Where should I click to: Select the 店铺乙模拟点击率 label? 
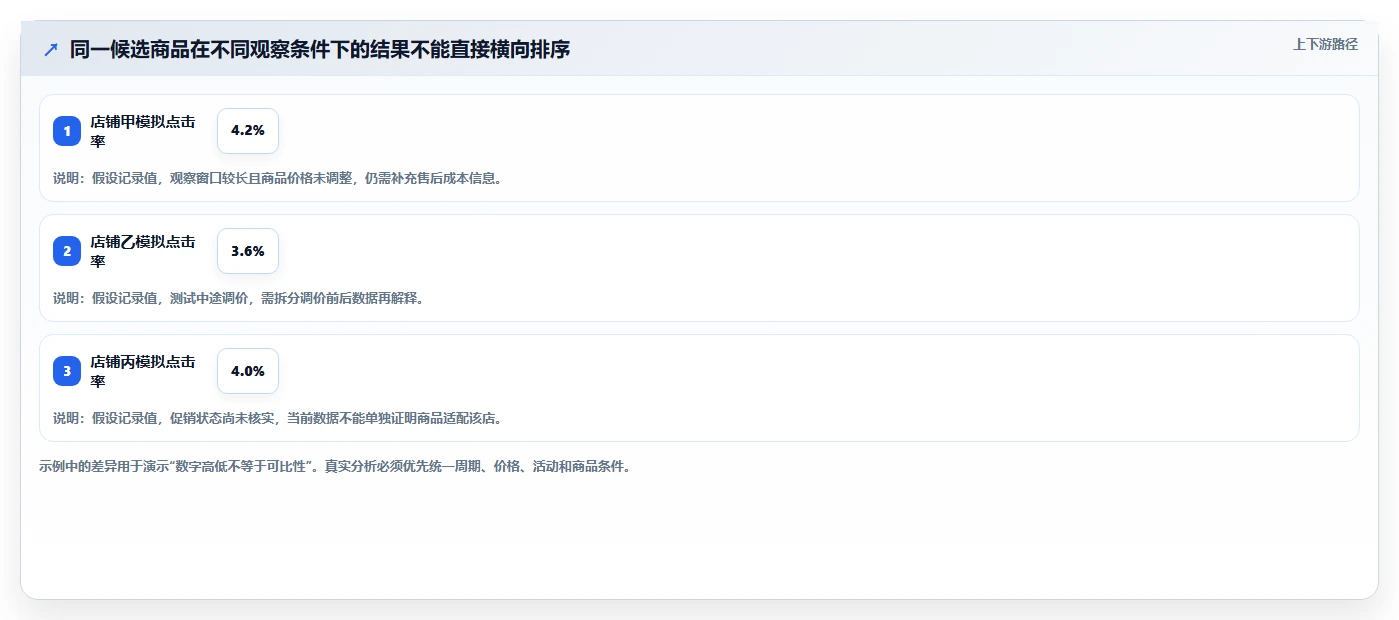point(143,251)
